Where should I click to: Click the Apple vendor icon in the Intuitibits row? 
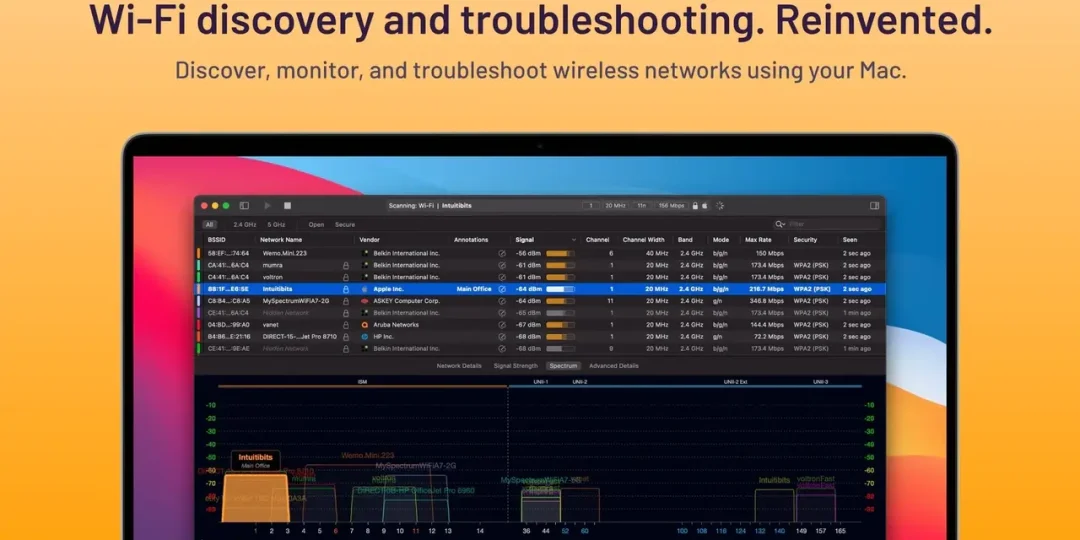click(365, 289)
